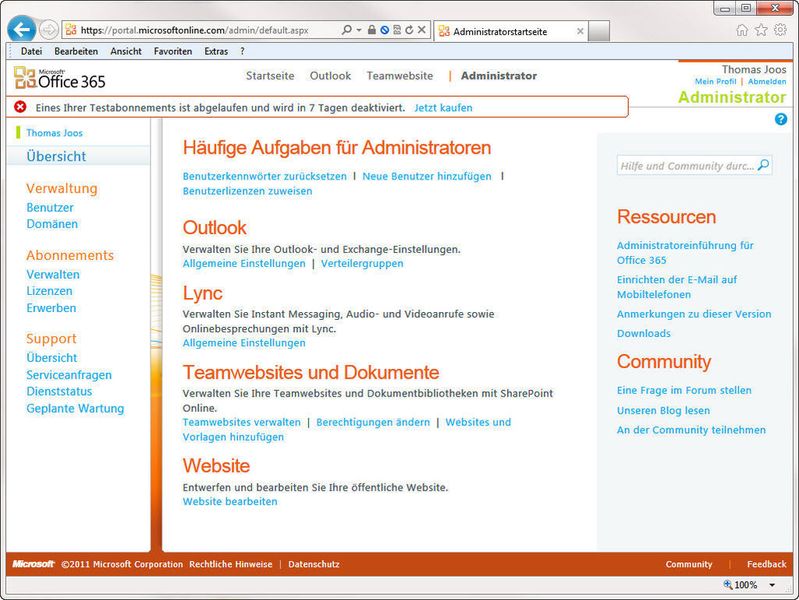Open the Ansicht menu

[x=126, y=51]
